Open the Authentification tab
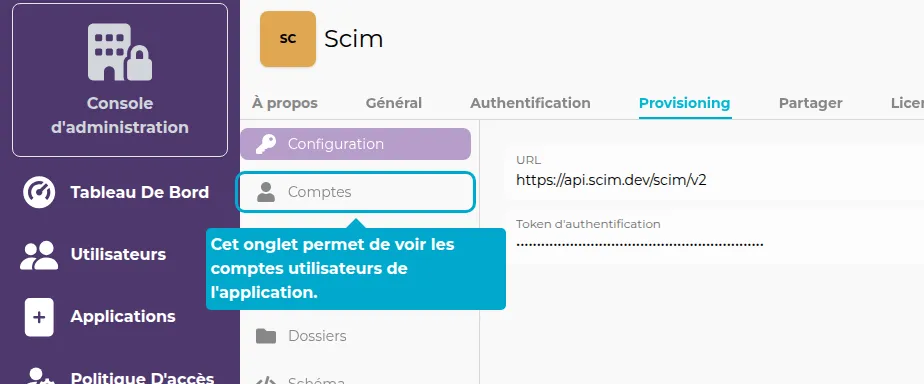 [x=530, y=103]
